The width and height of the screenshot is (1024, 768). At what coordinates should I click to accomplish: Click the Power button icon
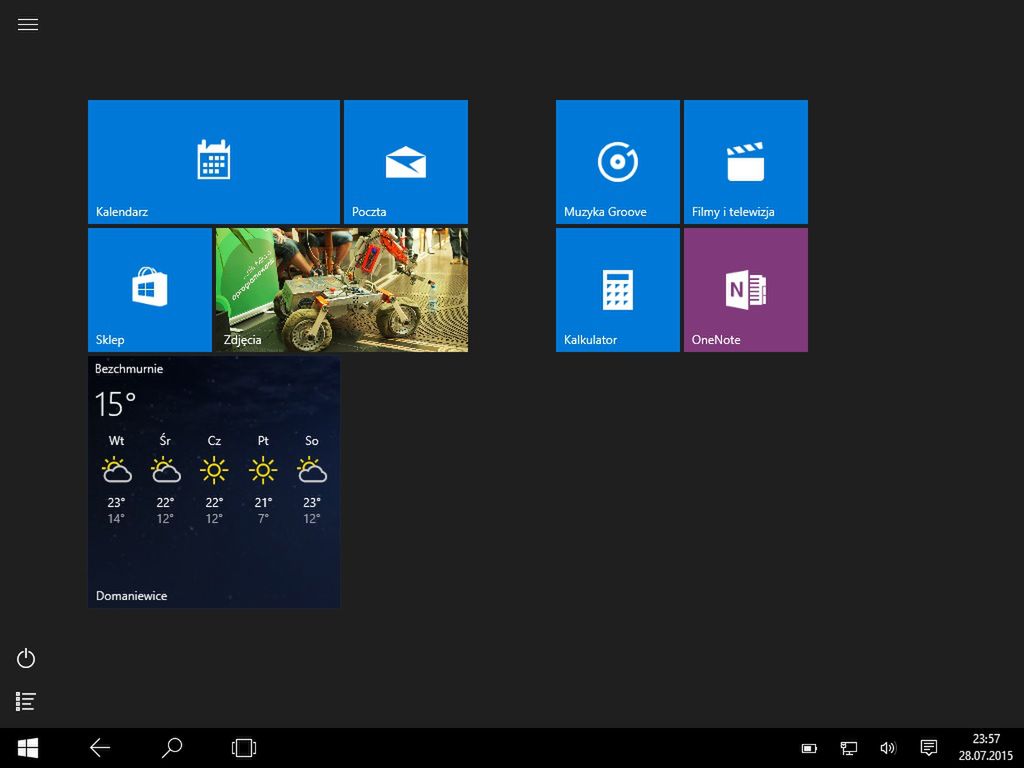pos(27,658)
